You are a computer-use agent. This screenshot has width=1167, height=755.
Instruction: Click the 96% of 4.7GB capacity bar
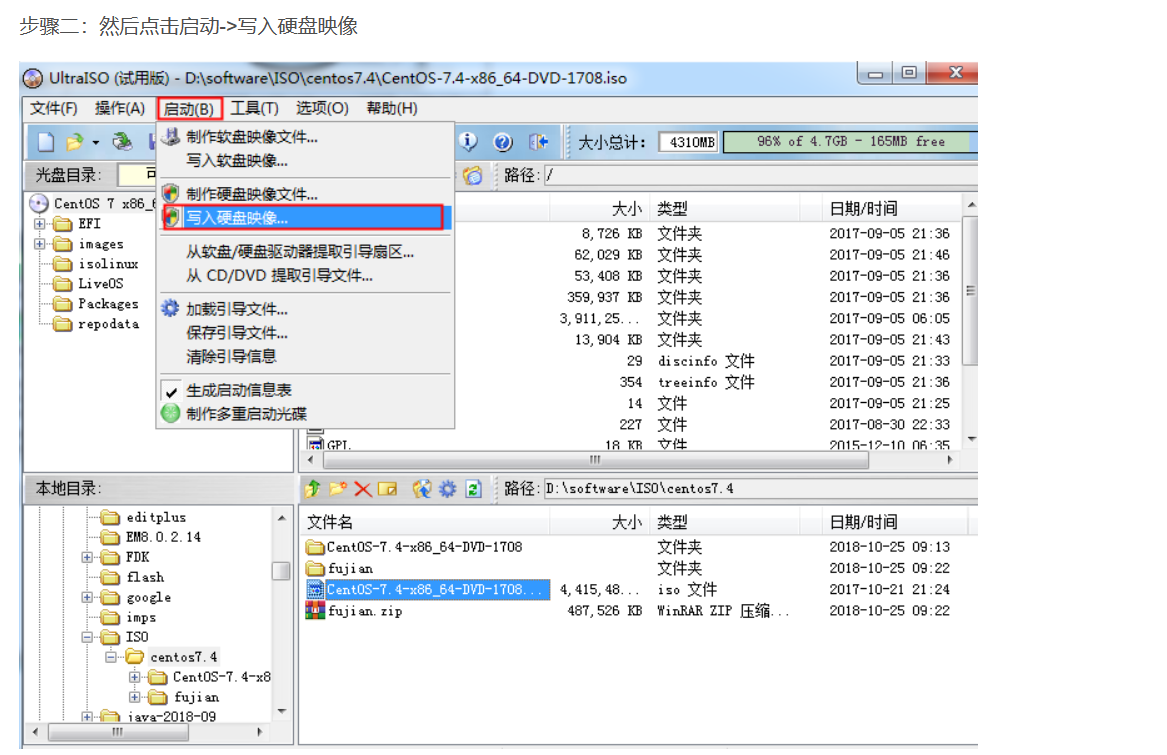coord(850,141)
